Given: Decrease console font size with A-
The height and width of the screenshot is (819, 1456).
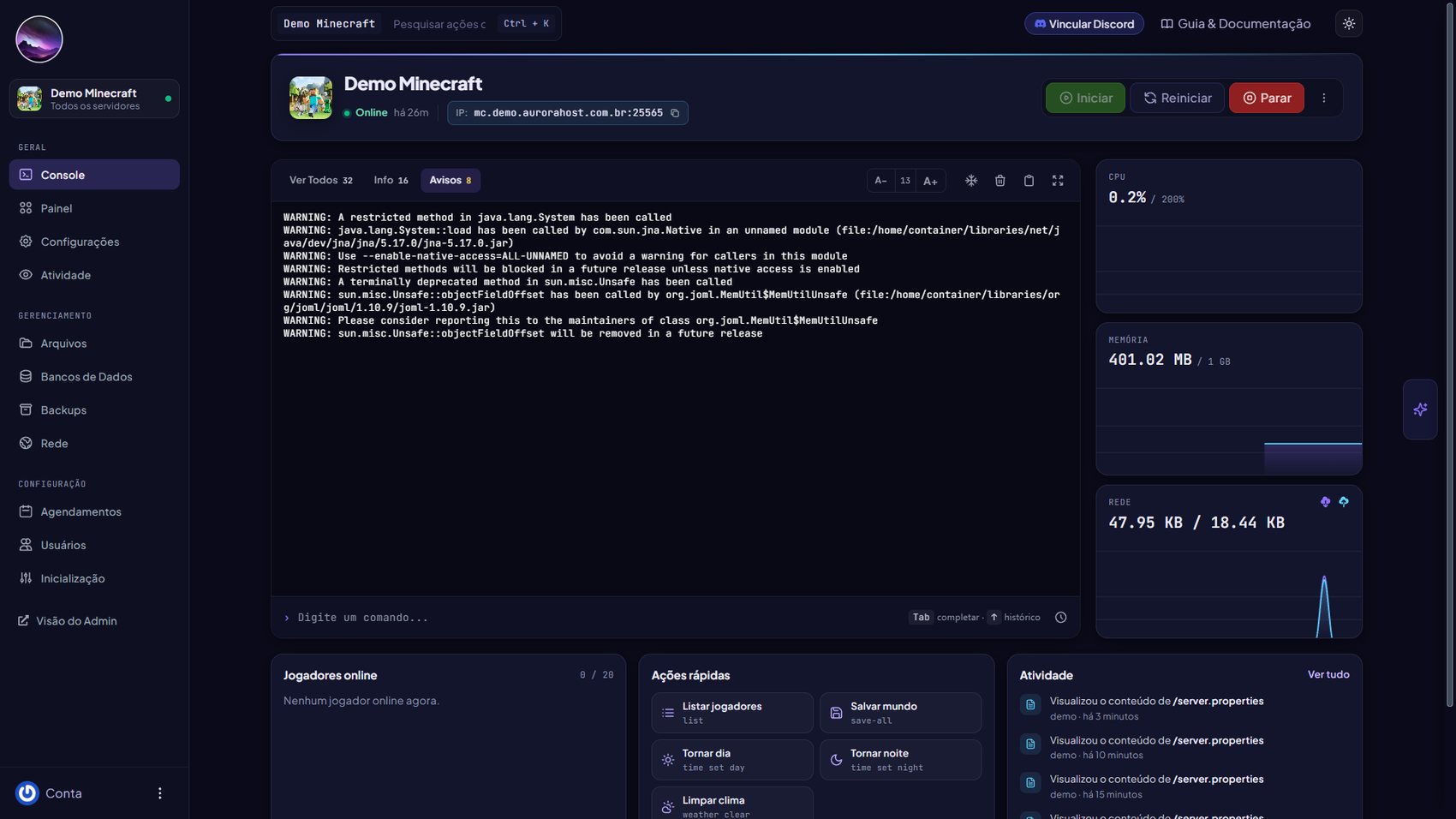Looking at the screenshot, I should pyautogui.click(x=880, y=181).
